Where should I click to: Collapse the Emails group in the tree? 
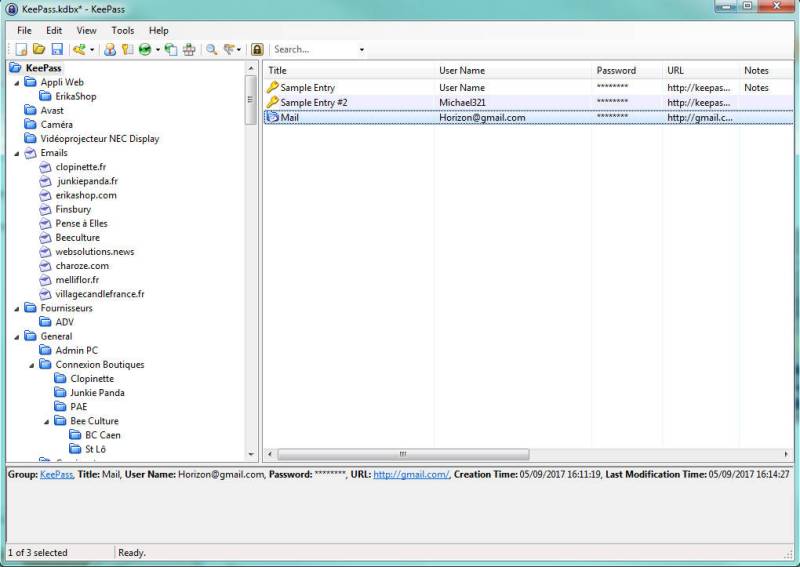[17, 153]
